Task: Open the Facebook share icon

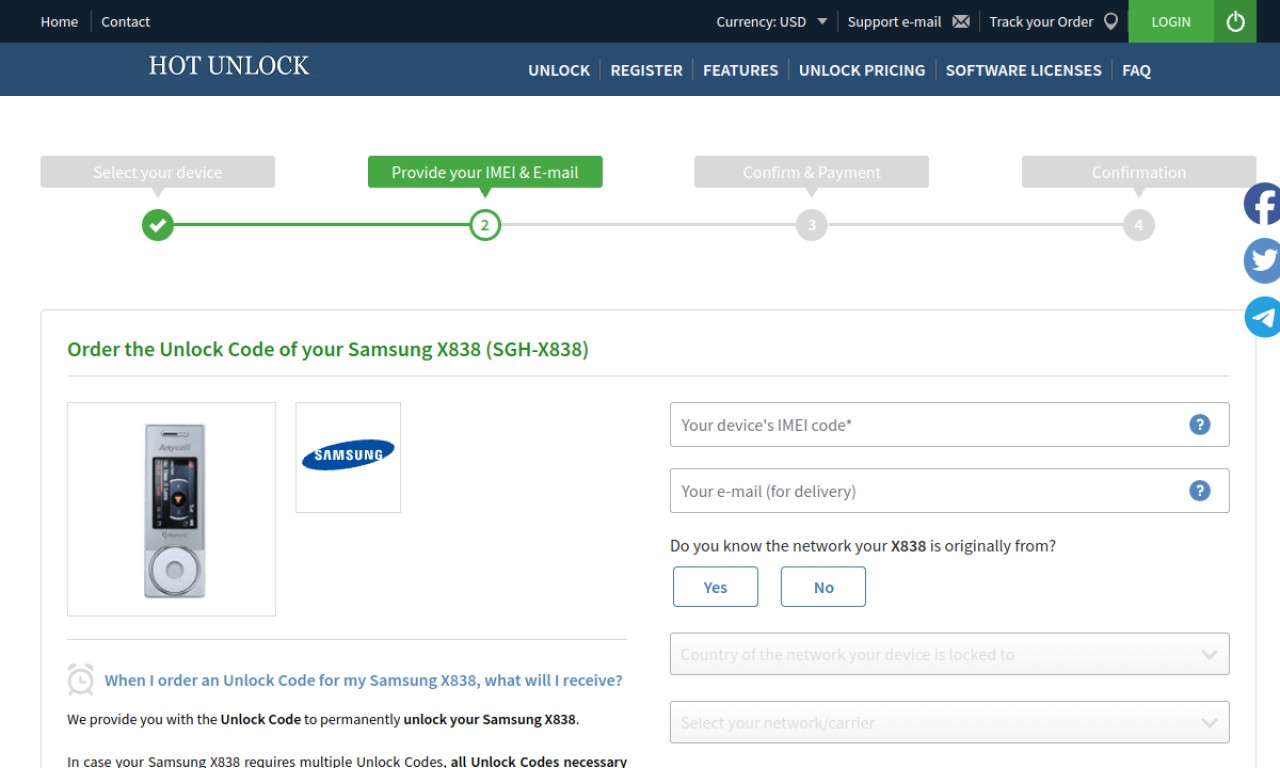Action: pos(1262,204)
